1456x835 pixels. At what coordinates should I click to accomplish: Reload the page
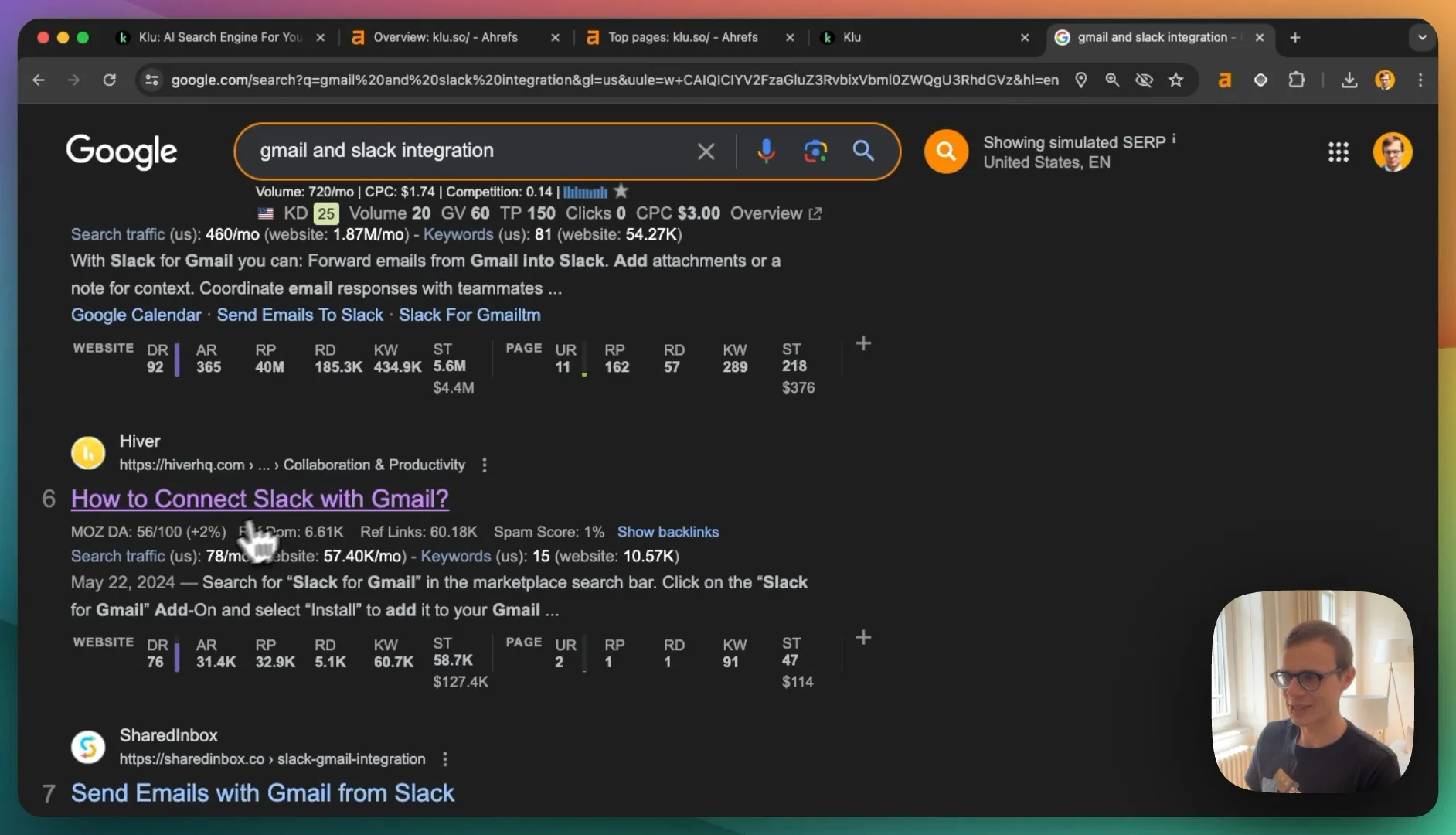(110, 80)
